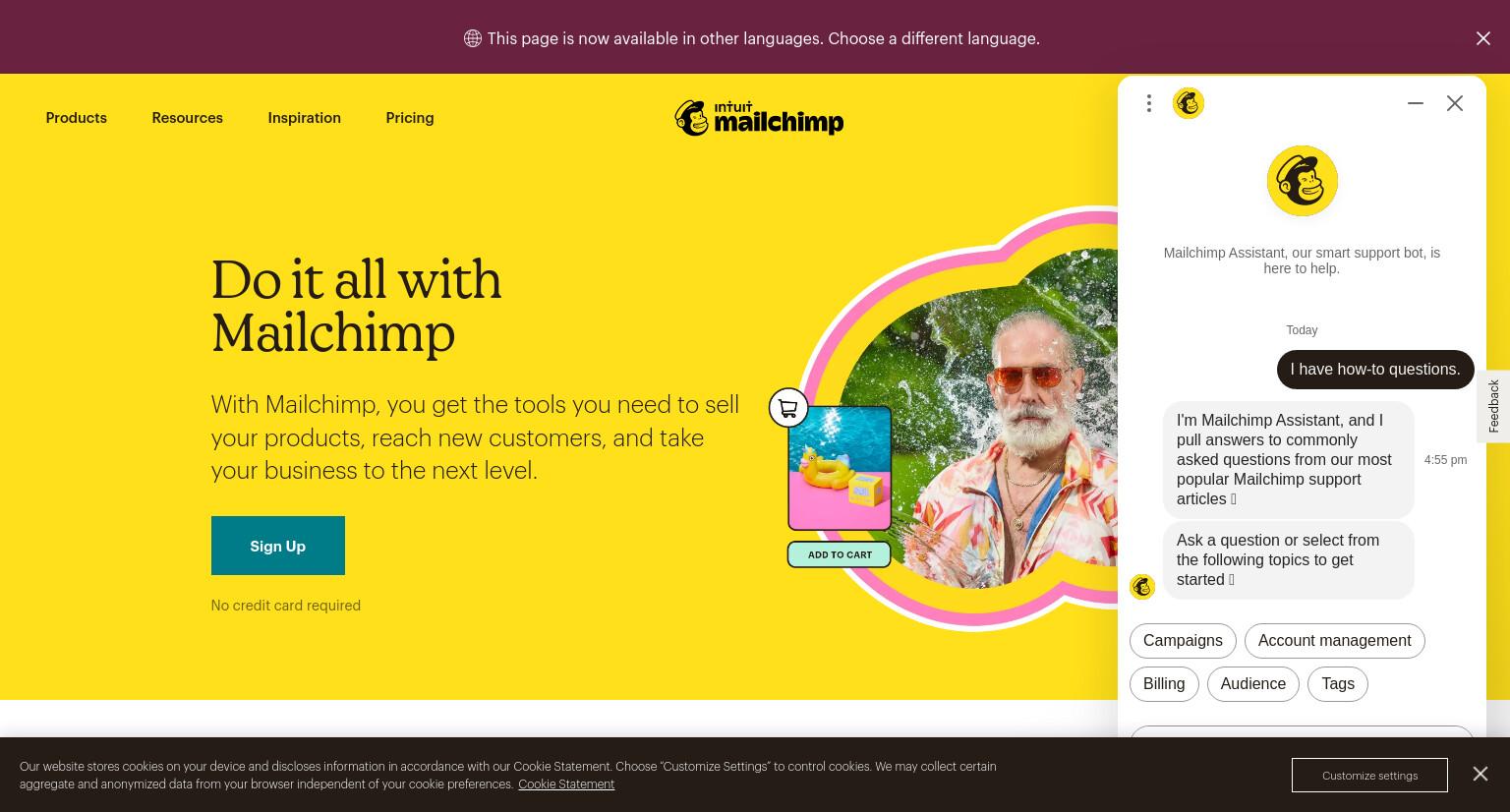Open the vertical Feedback tab
Screen dimensions: 1510x812
[x=1494, y=406]
